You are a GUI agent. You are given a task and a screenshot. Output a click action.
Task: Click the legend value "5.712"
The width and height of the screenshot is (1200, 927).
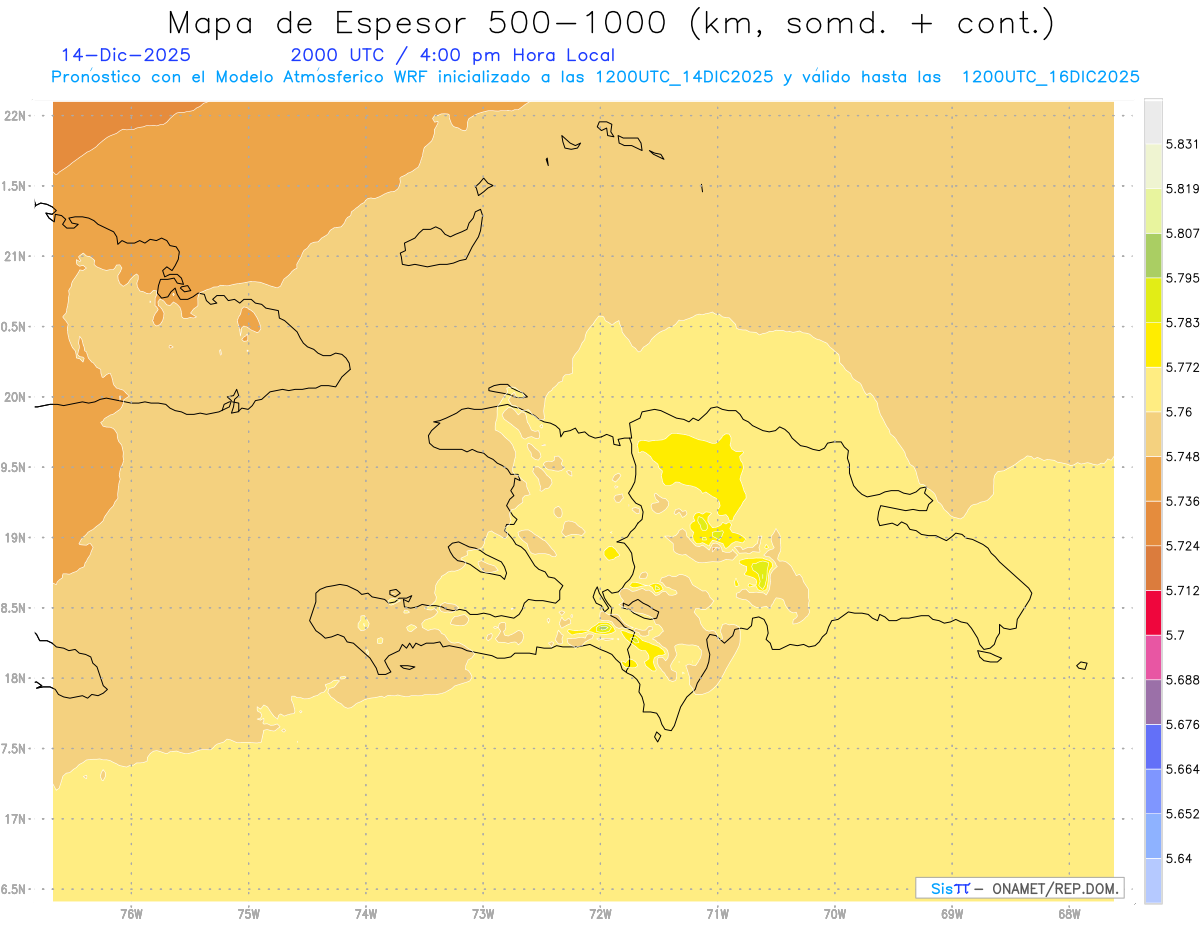(1183, 590)
